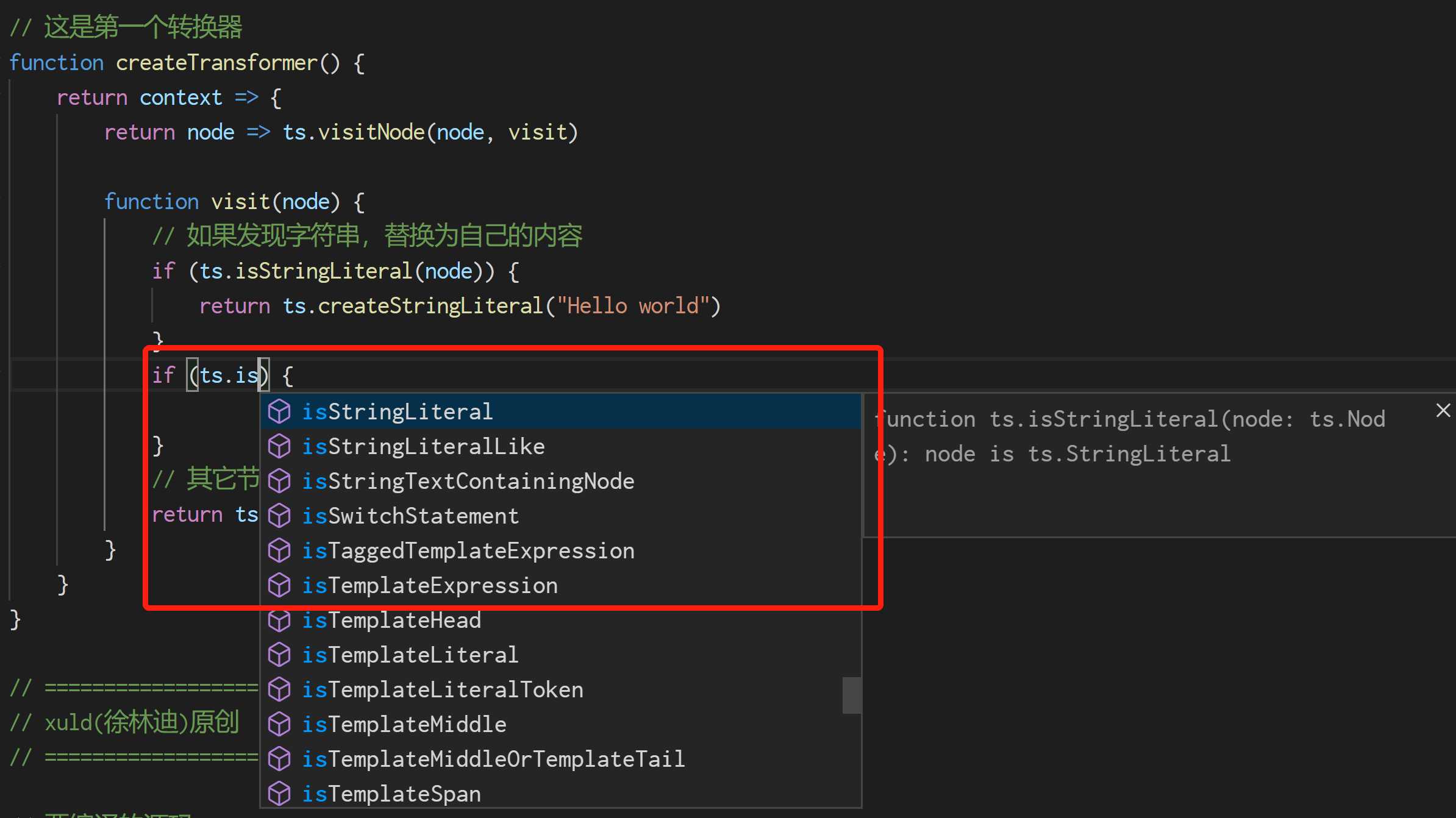Select isTemplateExpression from the list
1456x818 pixels.
tap(561, 585)
